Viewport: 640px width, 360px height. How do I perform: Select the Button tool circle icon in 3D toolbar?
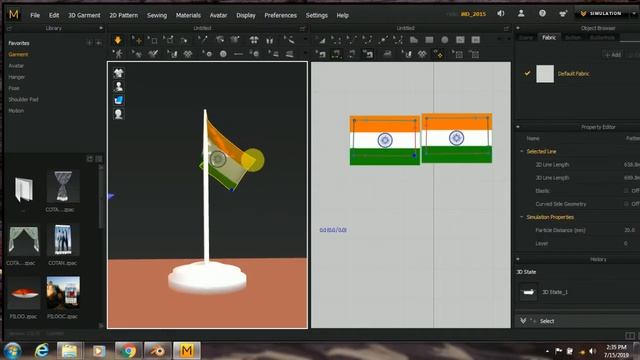coord(223,54)
